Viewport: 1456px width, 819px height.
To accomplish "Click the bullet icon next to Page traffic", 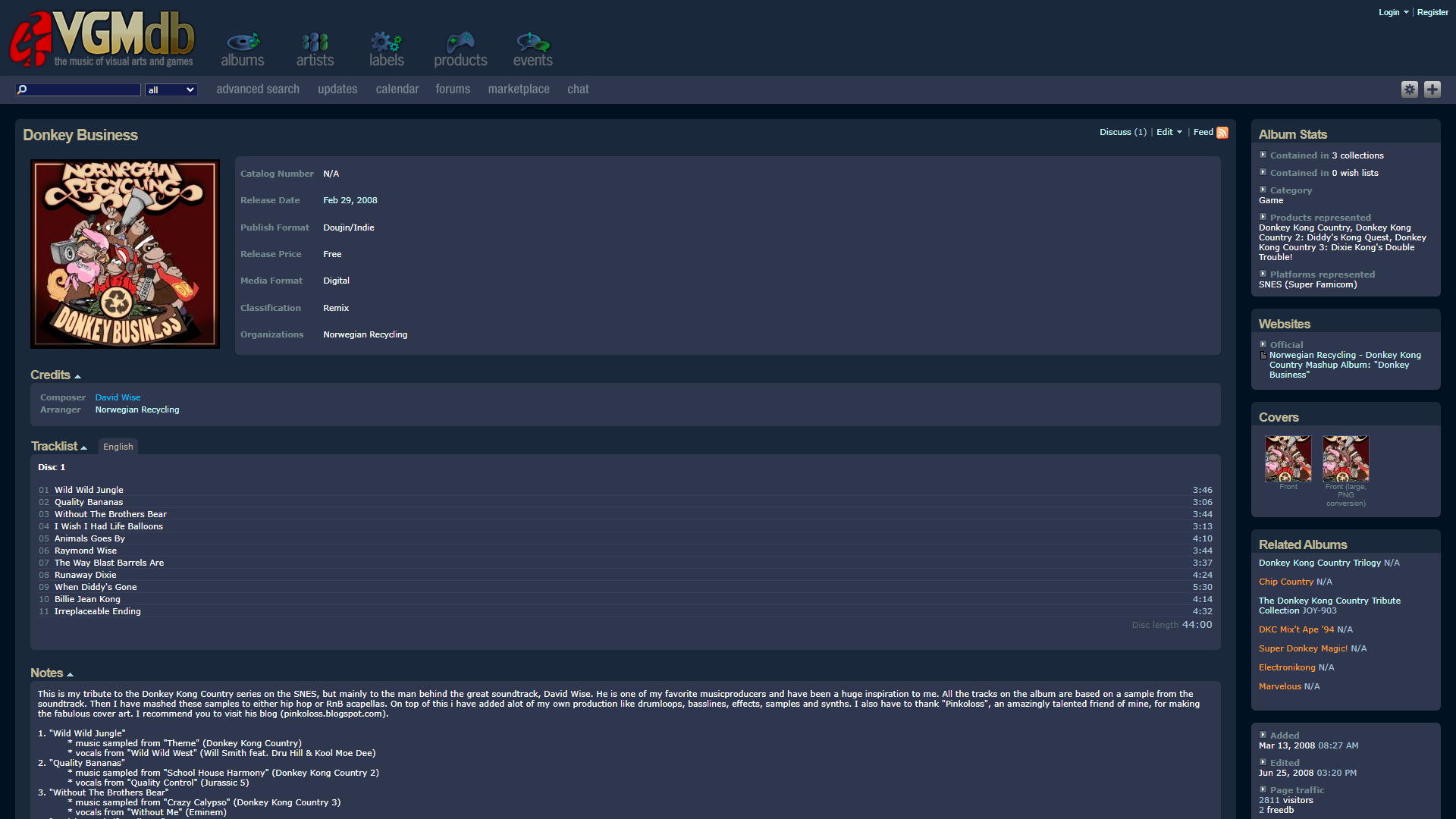I will point(1263,789).
